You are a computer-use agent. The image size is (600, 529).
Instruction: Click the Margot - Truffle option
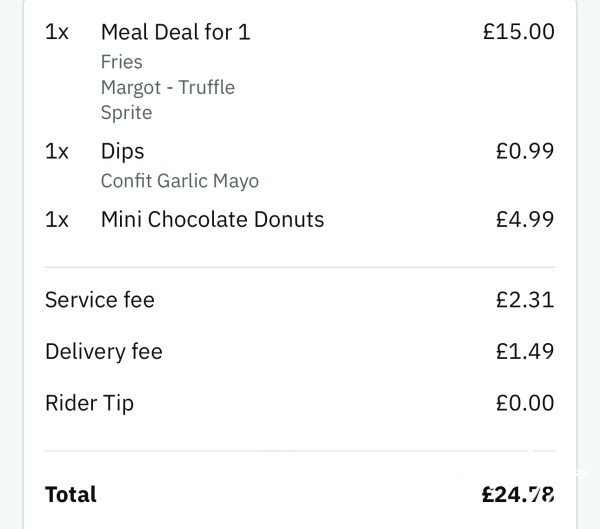click(x=168, y=88)
